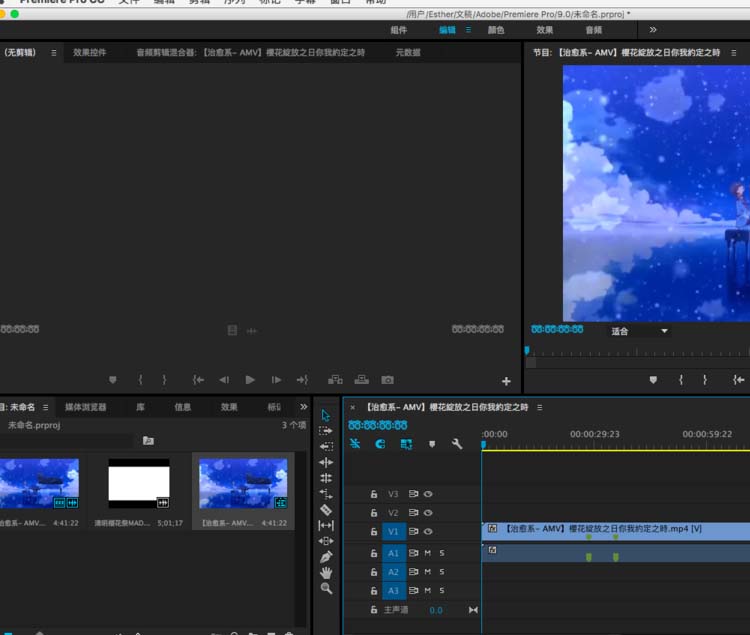Solo audio track A2

441,572
